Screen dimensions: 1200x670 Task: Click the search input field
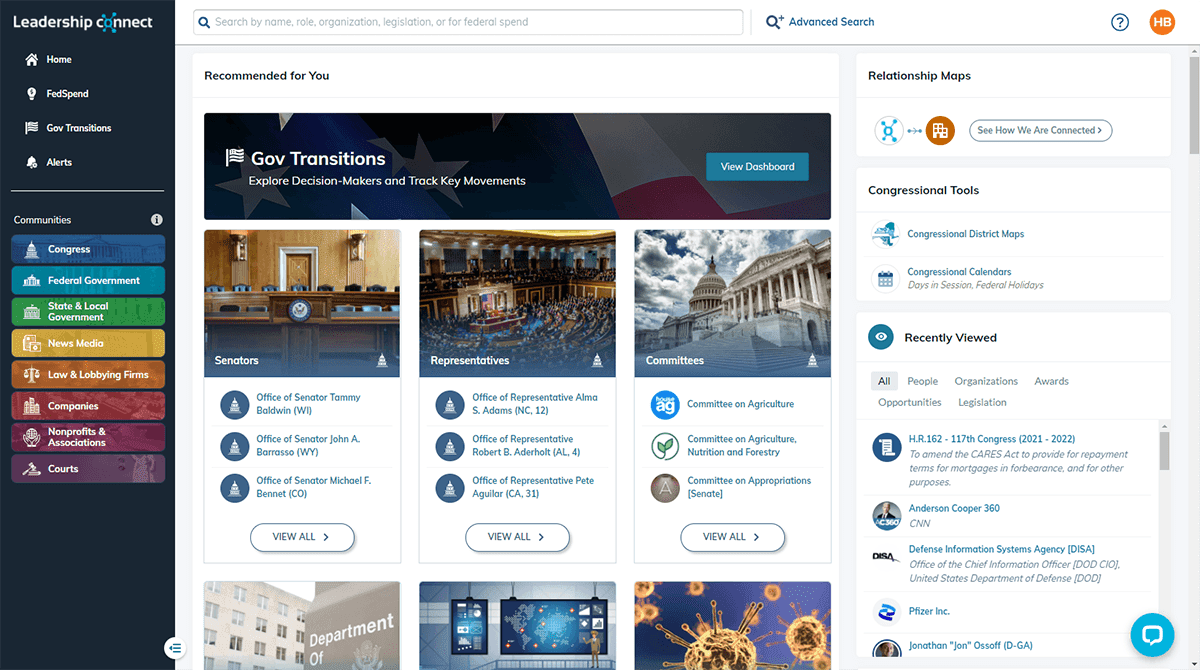click(468, 22)
